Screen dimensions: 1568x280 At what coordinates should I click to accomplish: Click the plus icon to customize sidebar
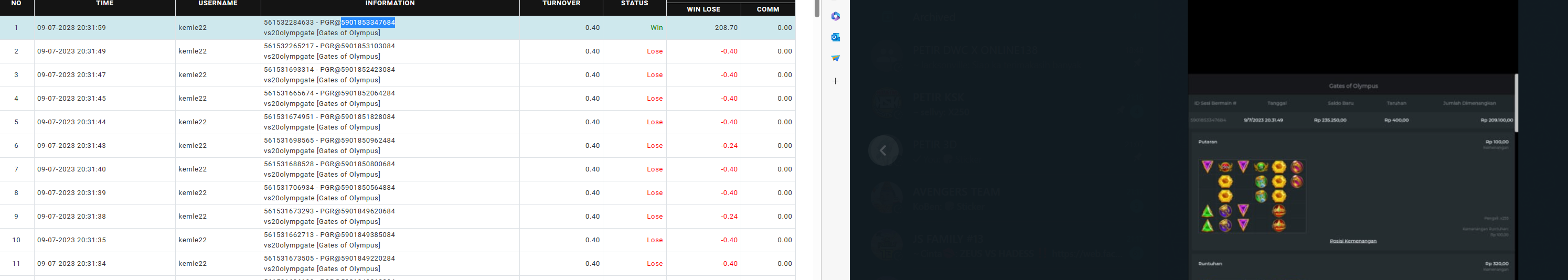835,81
